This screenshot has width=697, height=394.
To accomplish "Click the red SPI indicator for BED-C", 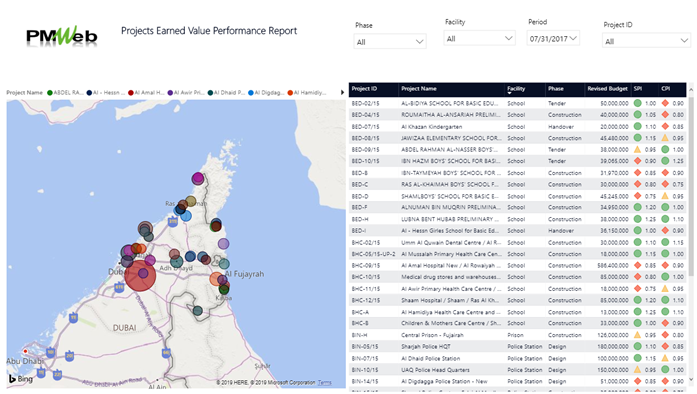I will point(637,184).
